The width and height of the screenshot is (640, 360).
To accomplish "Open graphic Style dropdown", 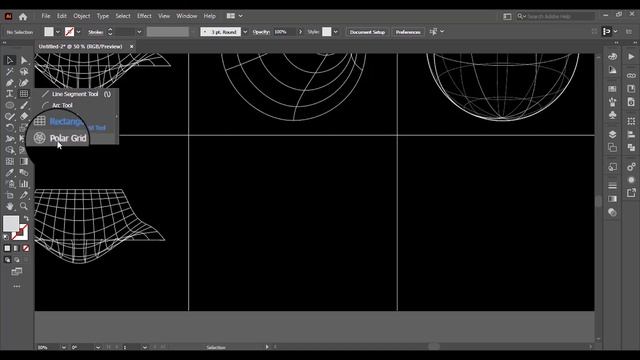I will click(336, 32).
